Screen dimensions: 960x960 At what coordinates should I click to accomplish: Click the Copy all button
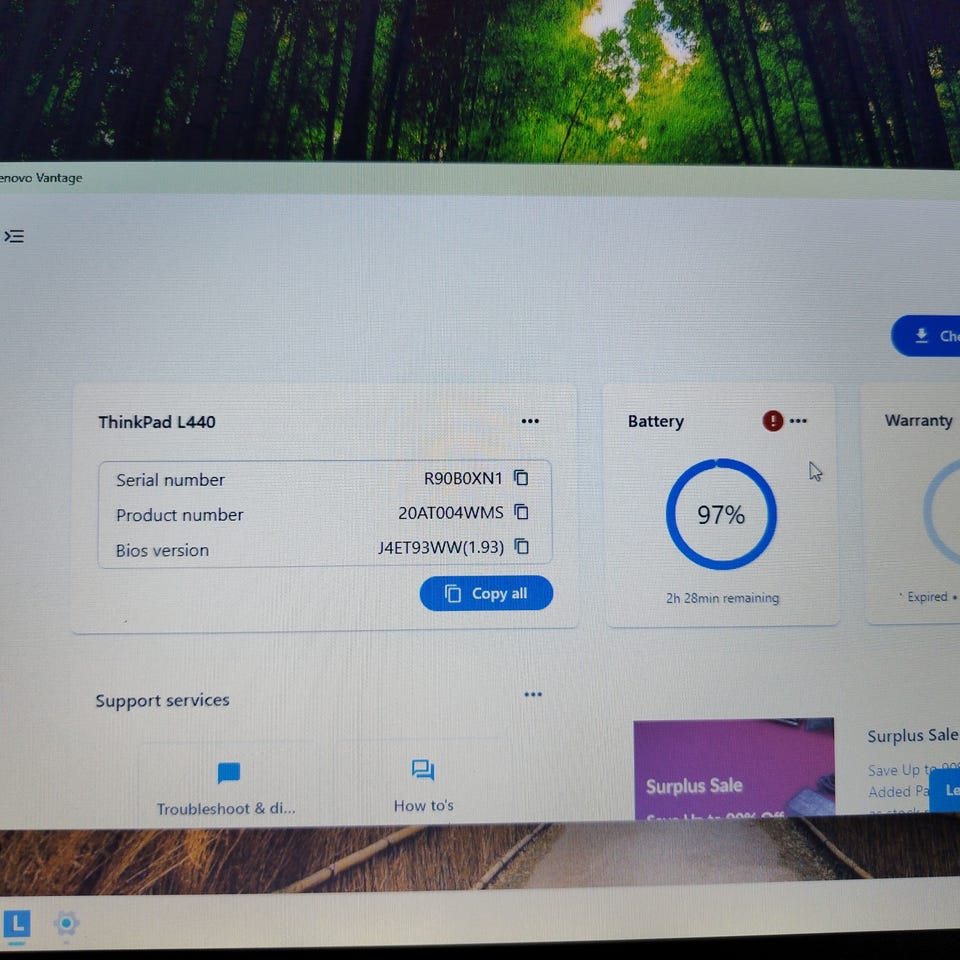tap(486, 593)
